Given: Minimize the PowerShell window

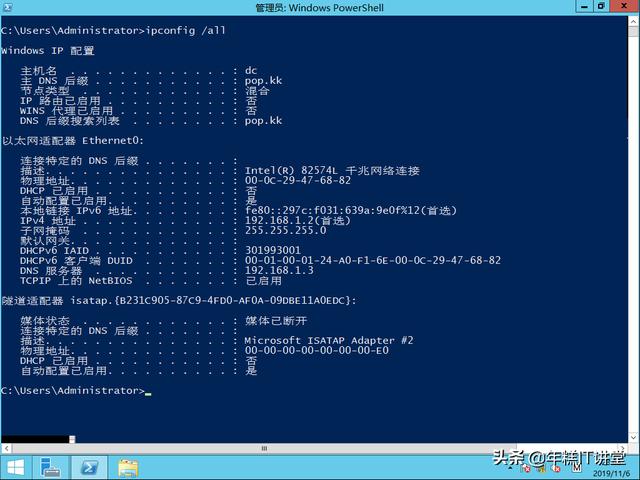Looking at the screenshot, I should 584,7.
